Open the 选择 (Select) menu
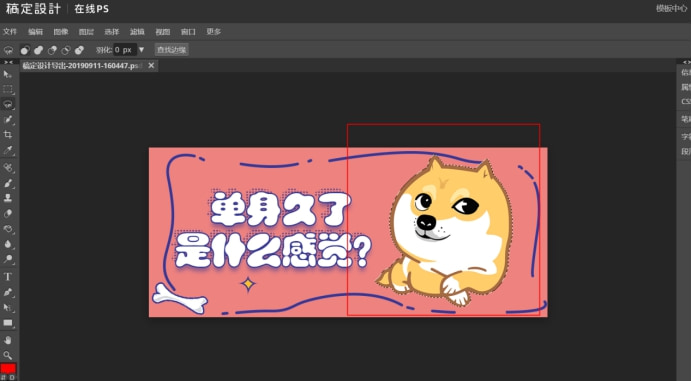Screen dimensions: 692x381 [x=112, y=32]
